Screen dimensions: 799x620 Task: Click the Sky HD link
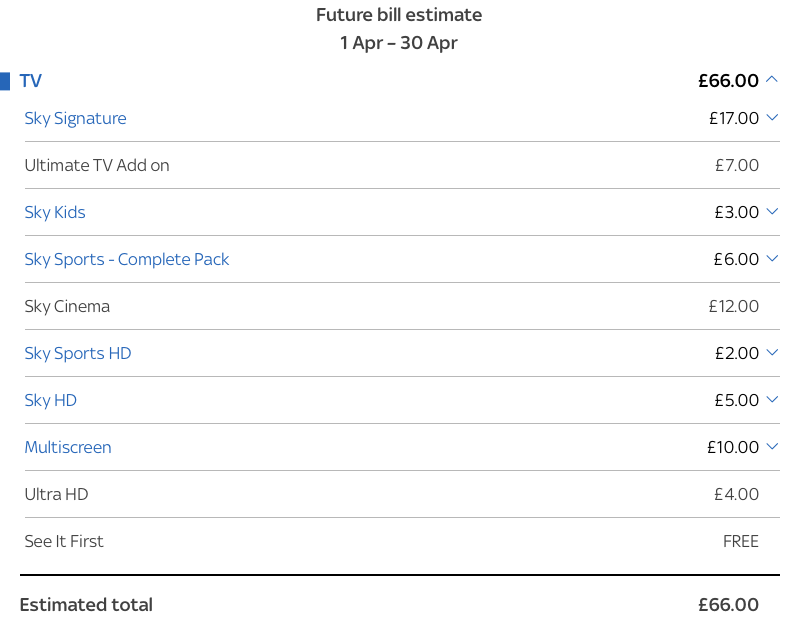(51, 400)
